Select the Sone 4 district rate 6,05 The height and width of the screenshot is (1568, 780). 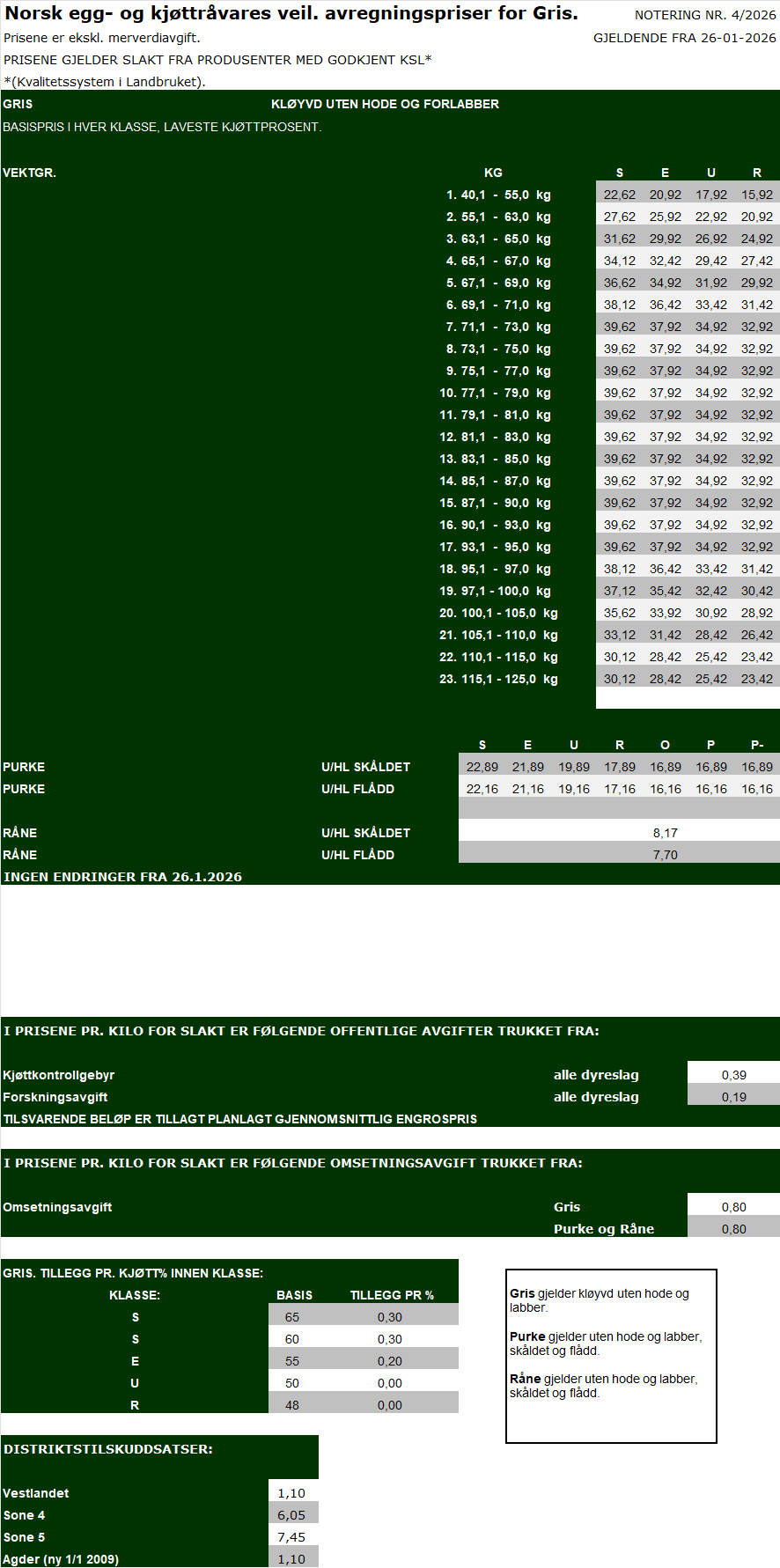point(291,1515)
